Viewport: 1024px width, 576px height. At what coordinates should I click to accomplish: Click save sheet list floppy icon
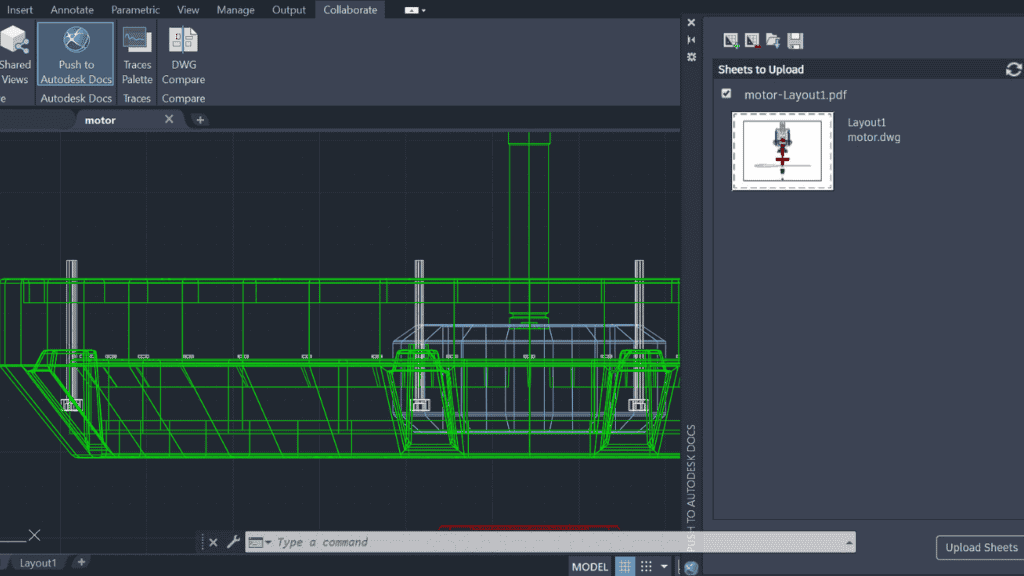click(x=795, y=40)
